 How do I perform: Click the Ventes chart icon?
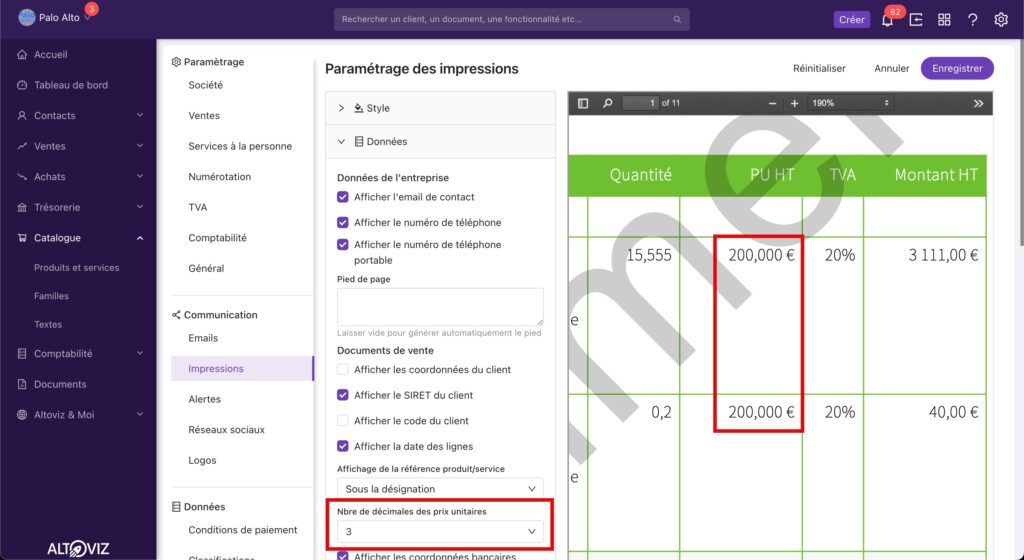pos(22,146)
